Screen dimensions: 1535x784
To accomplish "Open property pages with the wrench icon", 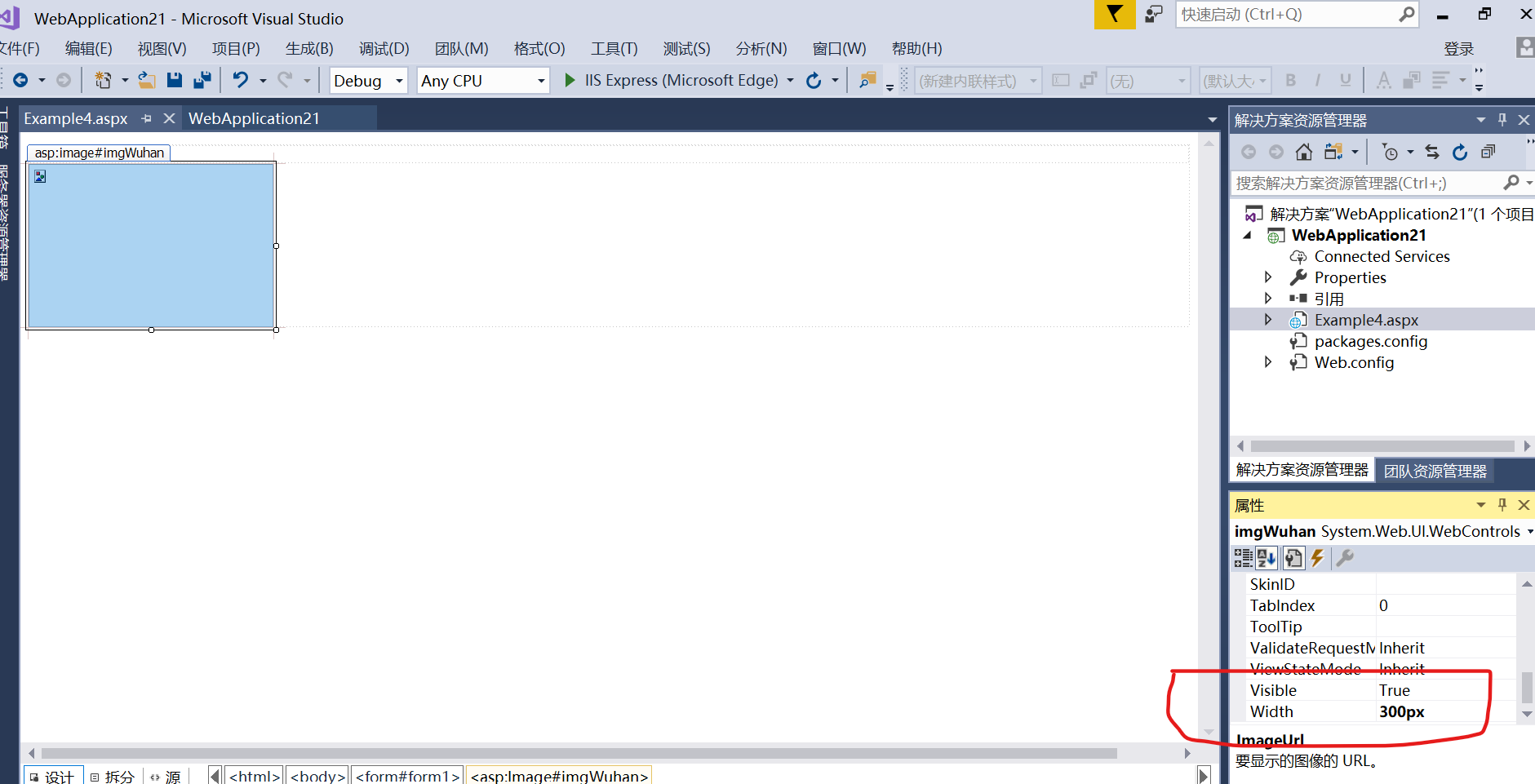I will (x=1346, y=558).
